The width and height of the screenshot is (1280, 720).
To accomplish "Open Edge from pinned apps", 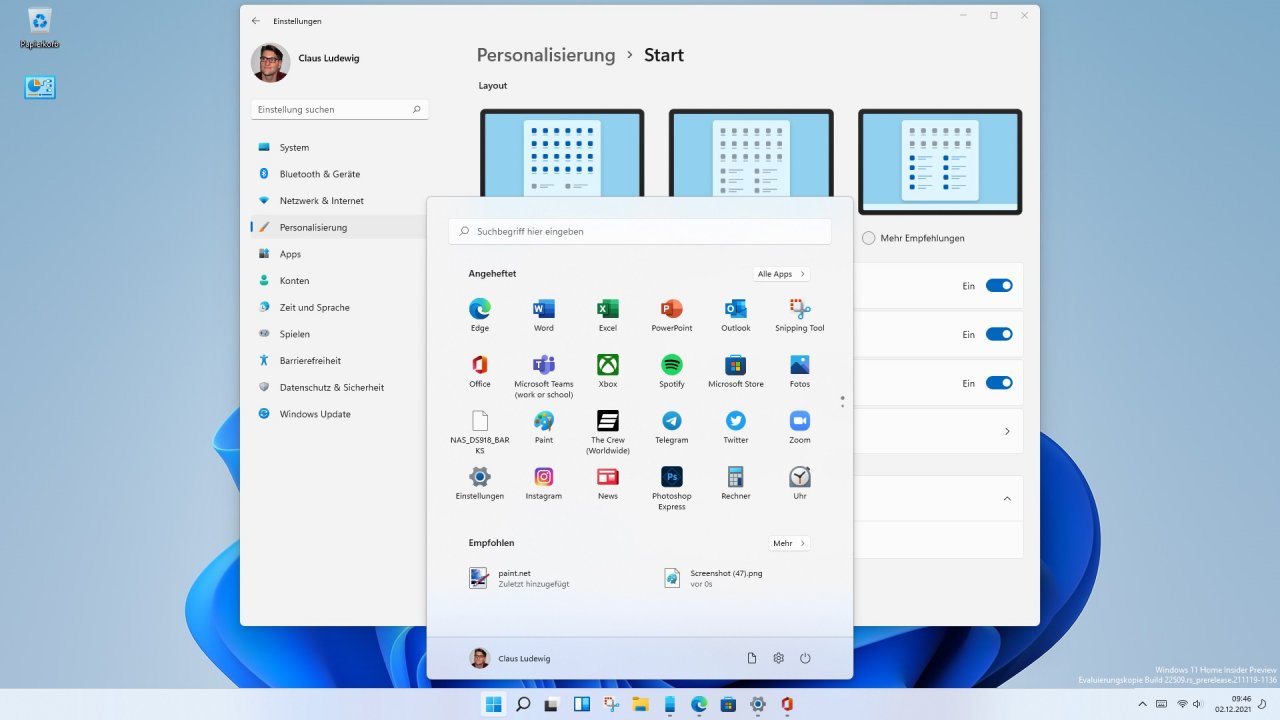I will (480, 314).
